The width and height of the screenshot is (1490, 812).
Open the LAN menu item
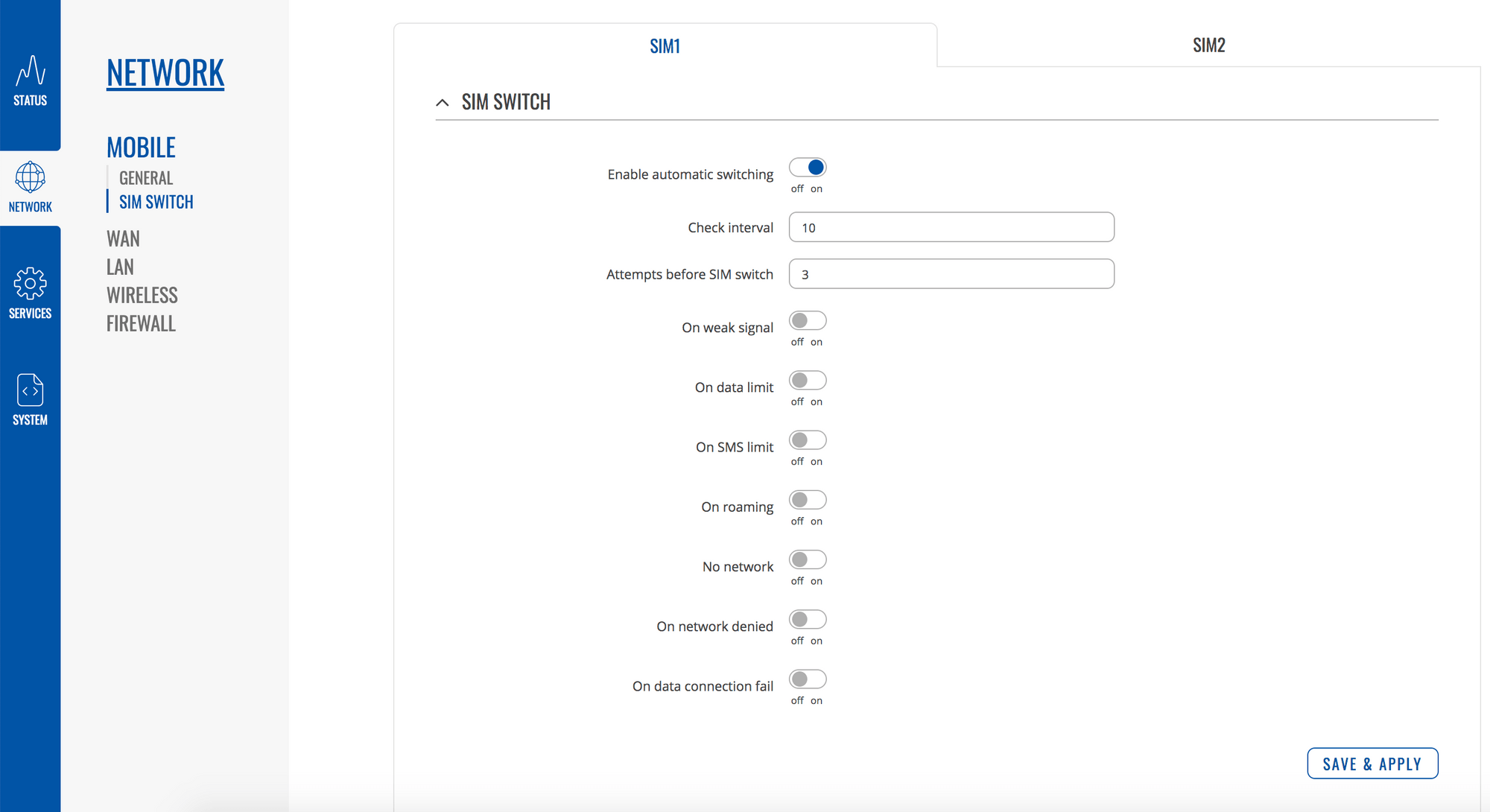pyautogui.click(x=120, y=267)
